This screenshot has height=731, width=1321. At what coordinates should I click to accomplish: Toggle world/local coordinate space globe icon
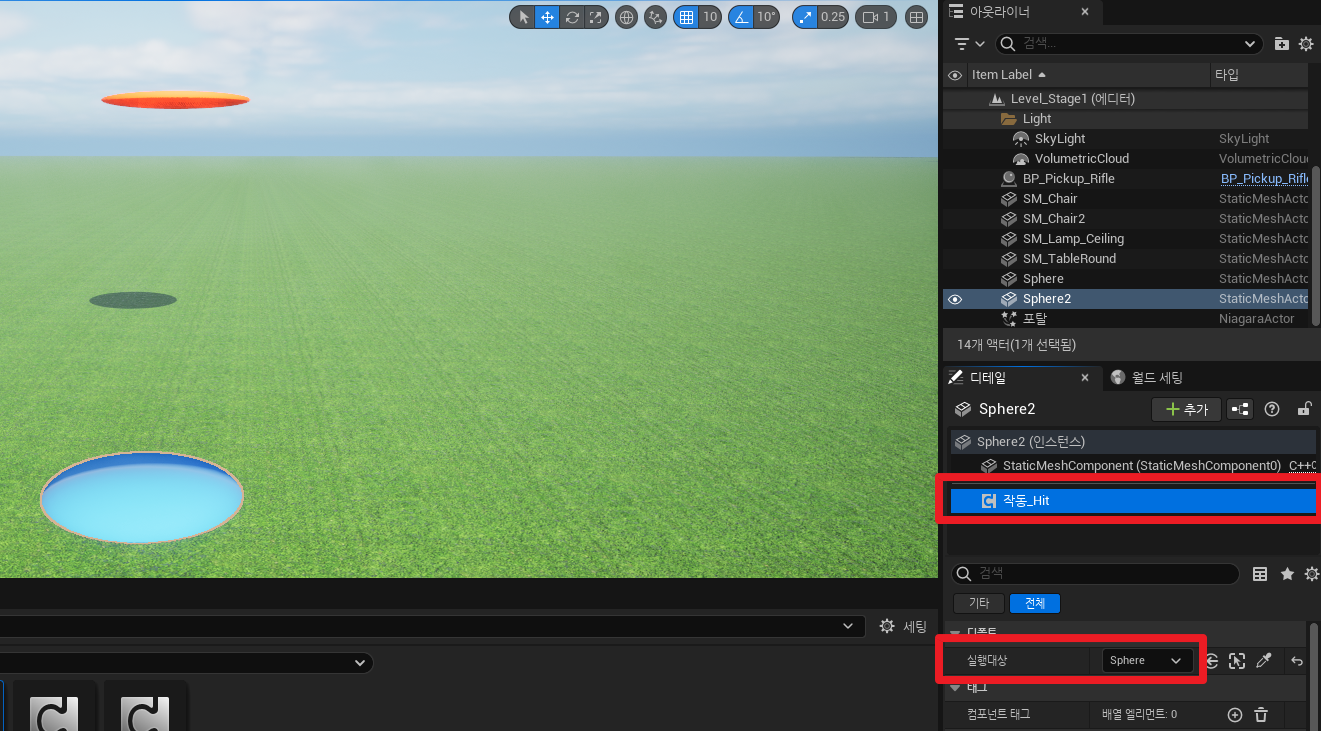[x=627, y=17]
